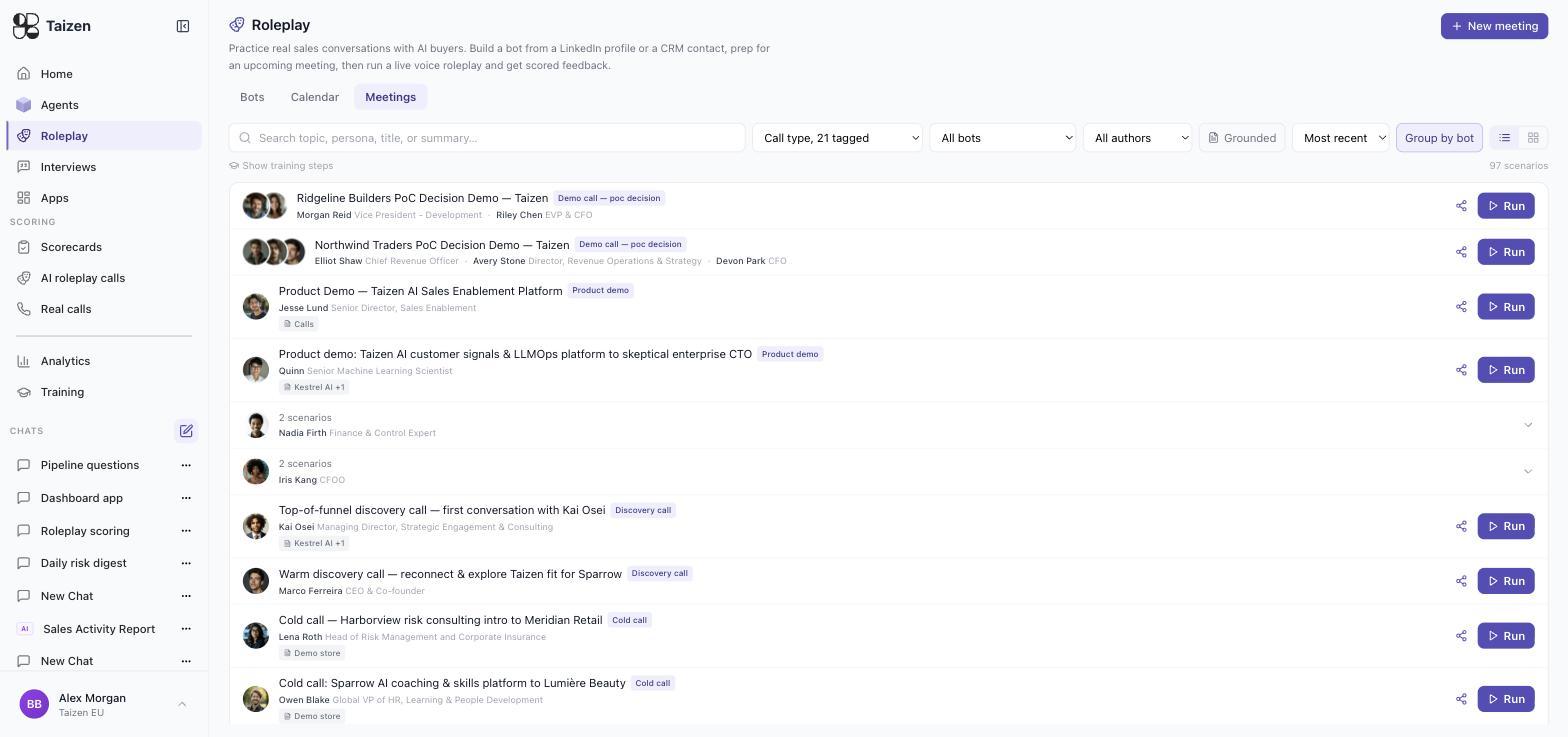Click the Demo store tag under Lena Roth
Viewport: 1568px width, 737px height.
pos(312,653)
